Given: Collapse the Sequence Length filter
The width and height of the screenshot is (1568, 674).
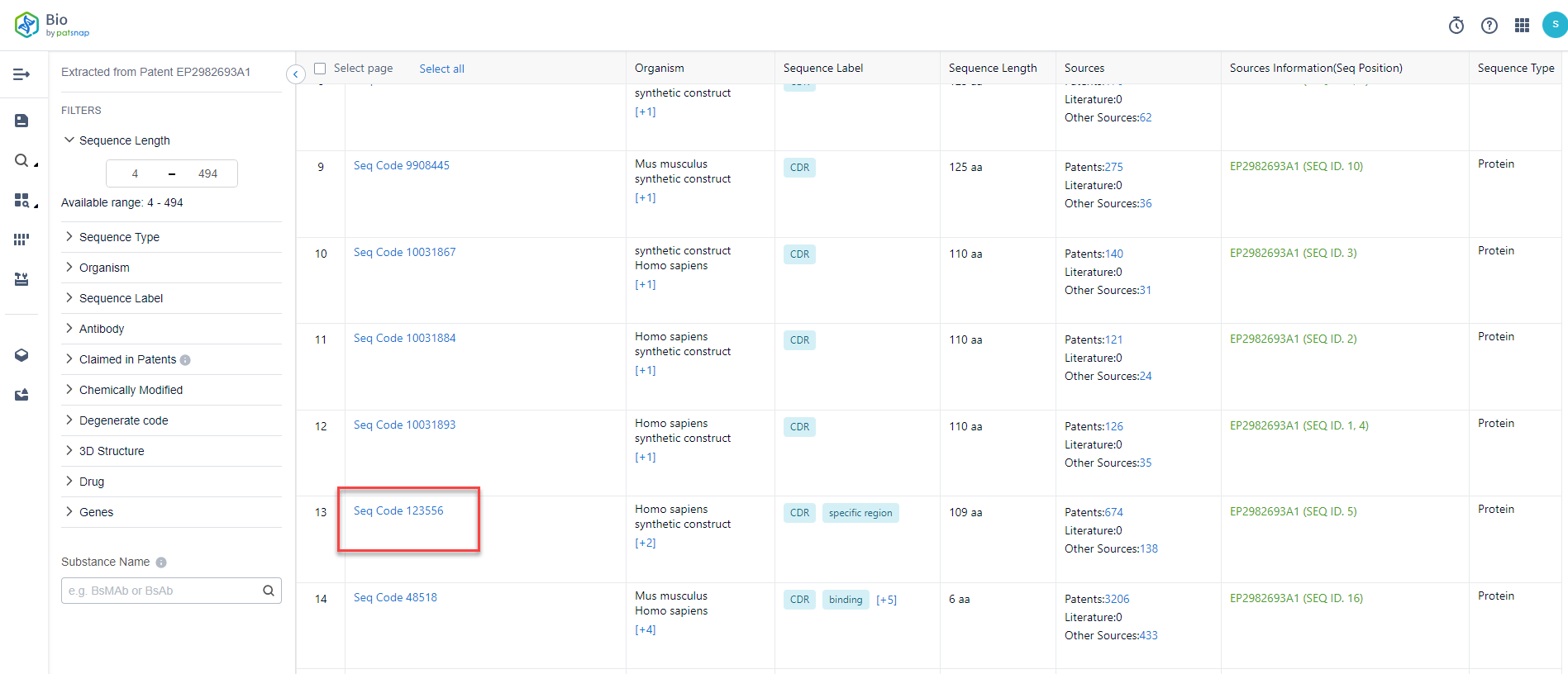Looking at the screenshot, I should point(69,140).
